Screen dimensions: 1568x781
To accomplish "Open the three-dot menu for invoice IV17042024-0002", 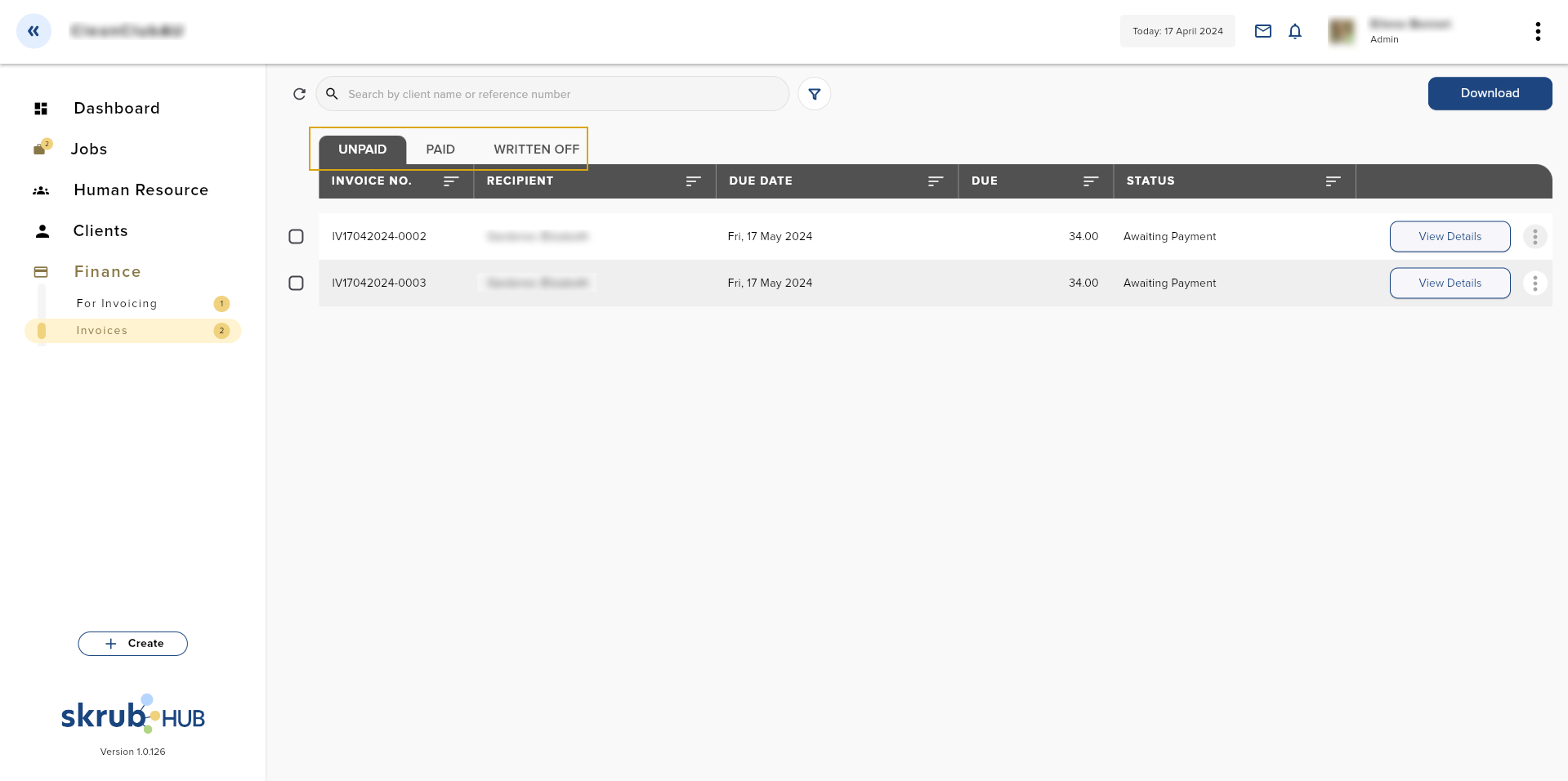I will [x=1534, y=236].
